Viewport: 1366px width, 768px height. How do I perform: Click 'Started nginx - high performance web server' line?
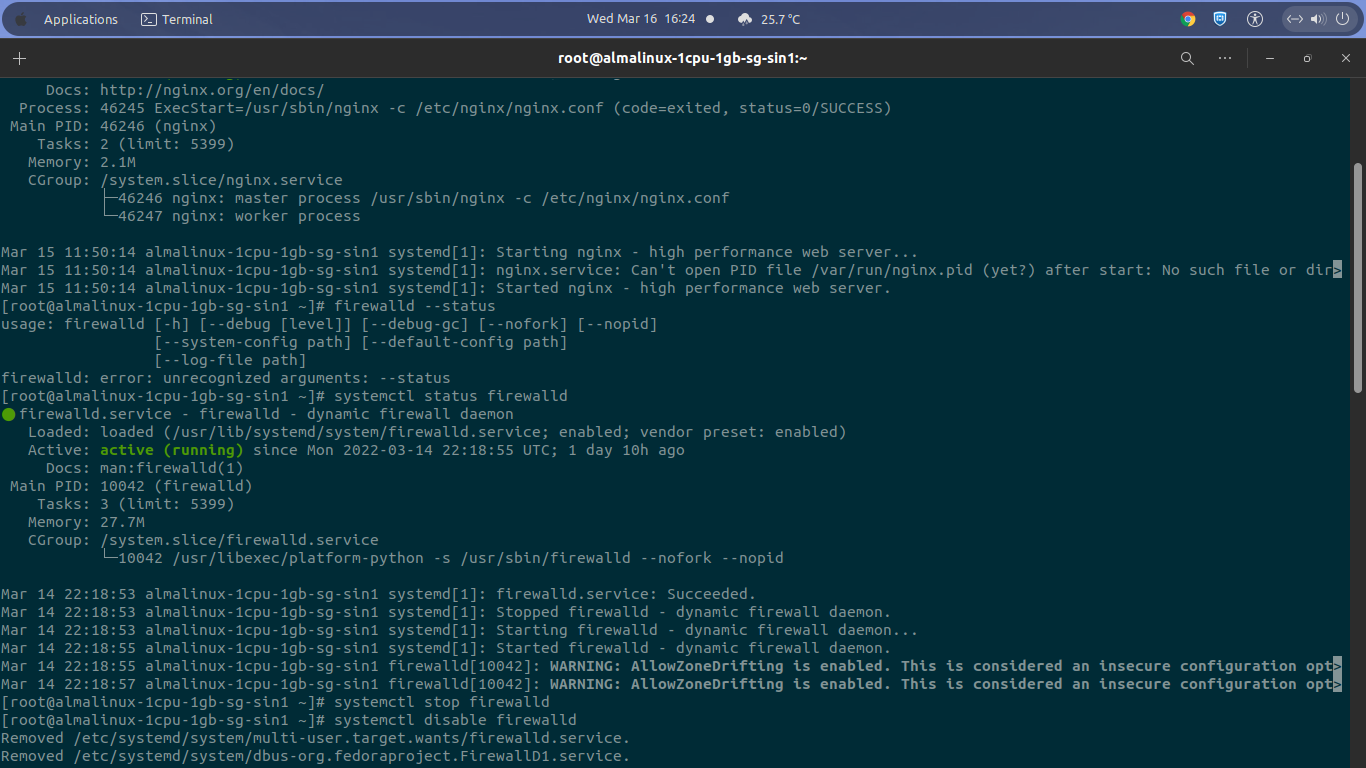pos(446,288)
